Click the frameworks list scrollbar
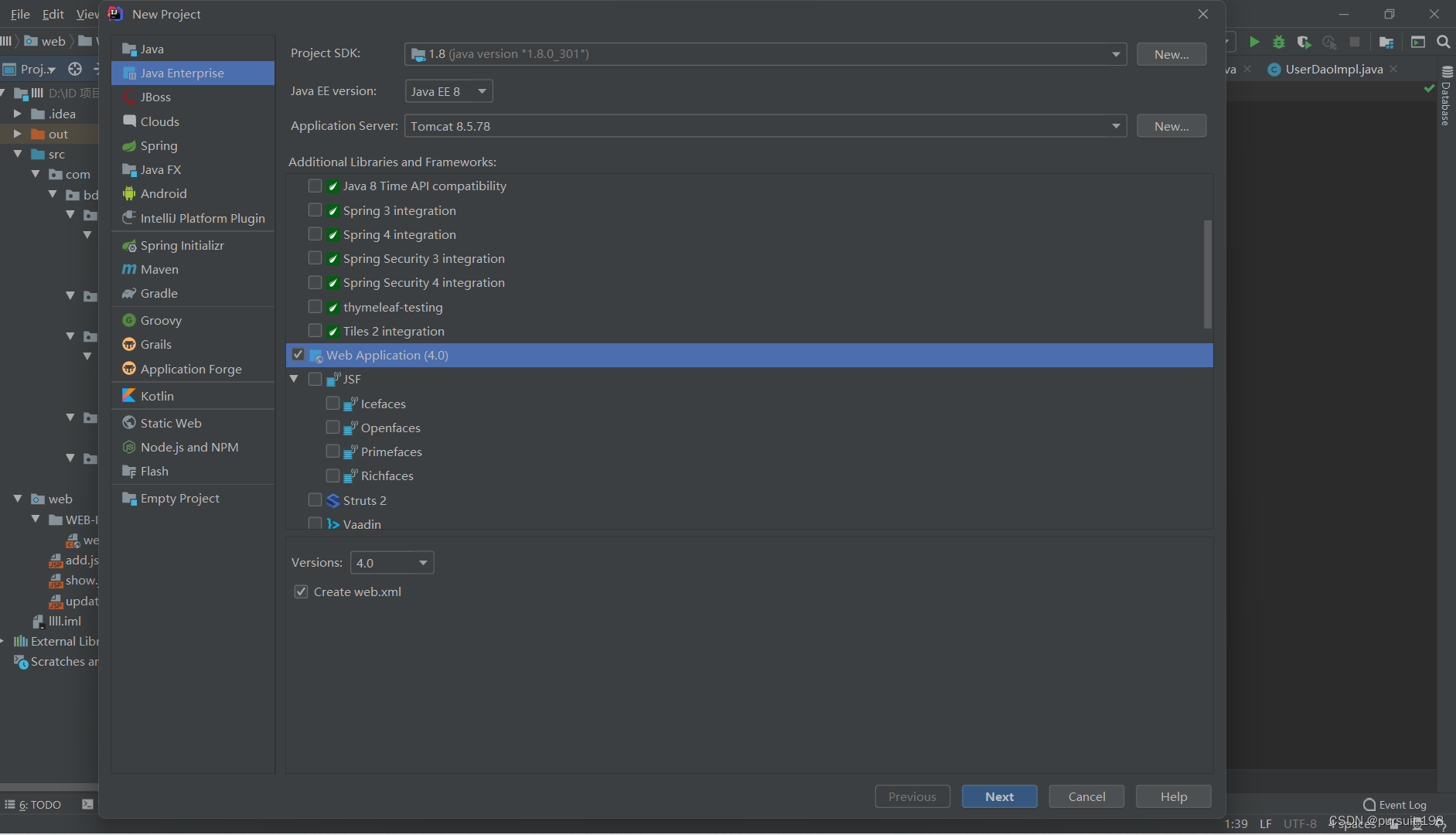Image resolution: width=1456 pixels, height=835 pixels. pos(1208,274)
